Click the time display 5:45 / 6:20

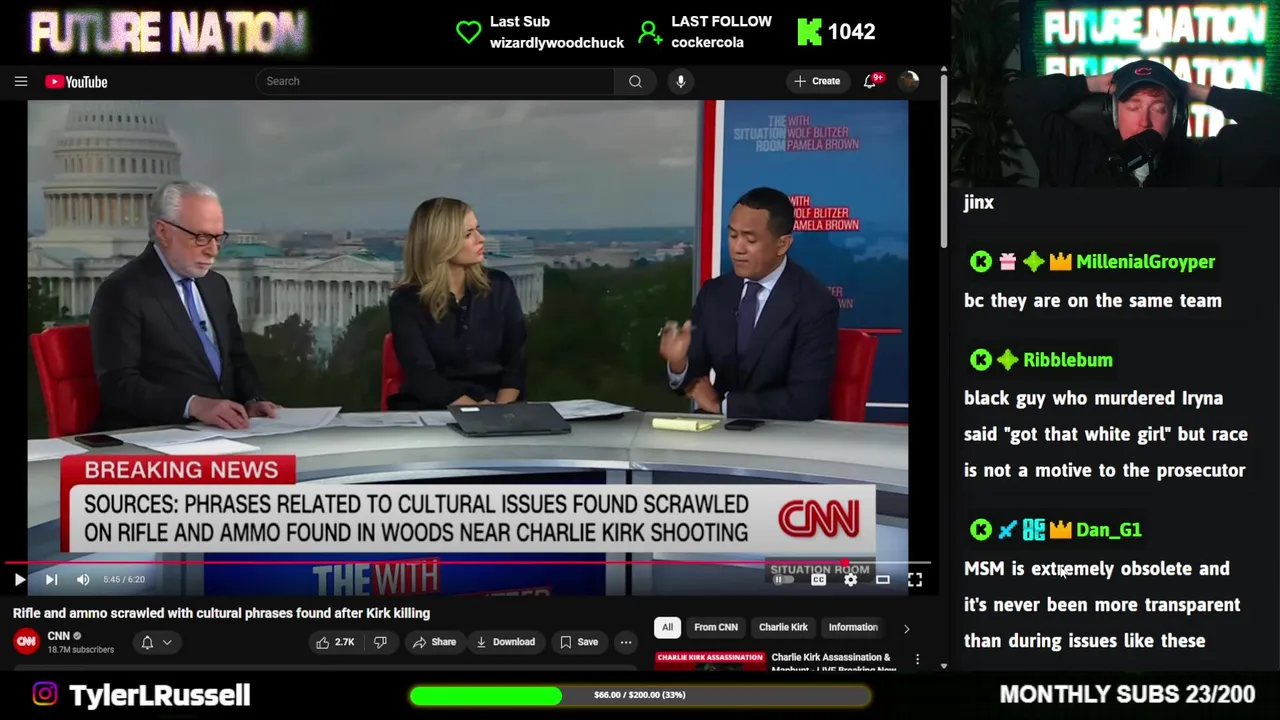click(124, 579)
